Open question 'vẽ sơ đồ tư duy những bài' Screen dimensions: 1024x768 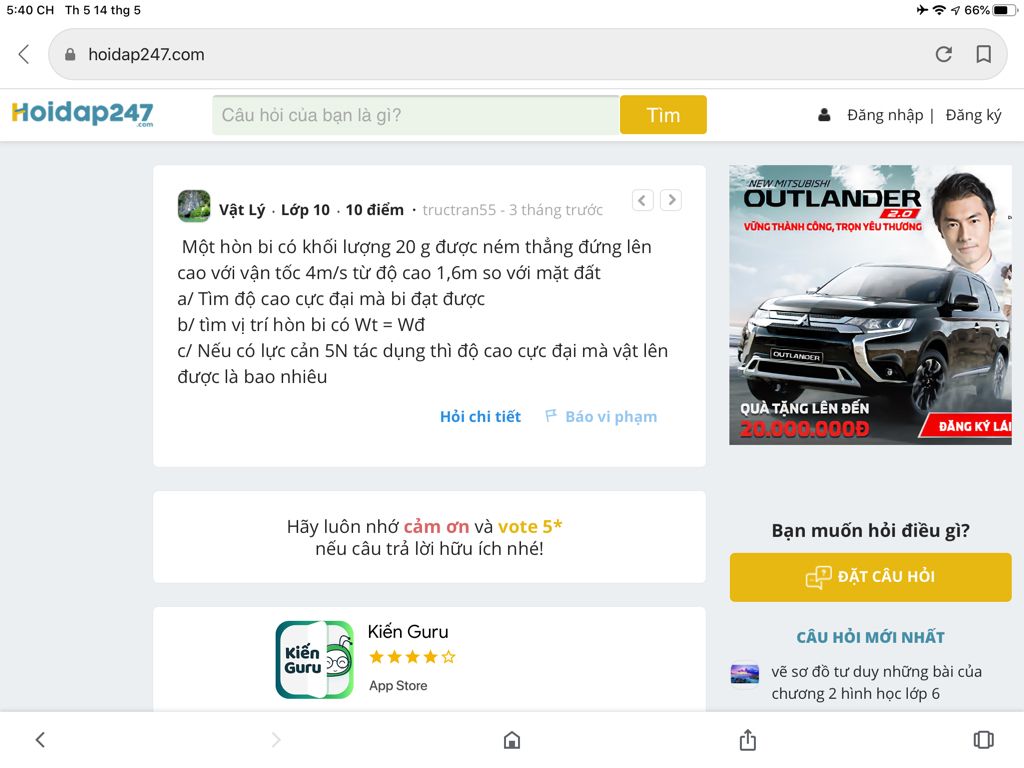876,682
